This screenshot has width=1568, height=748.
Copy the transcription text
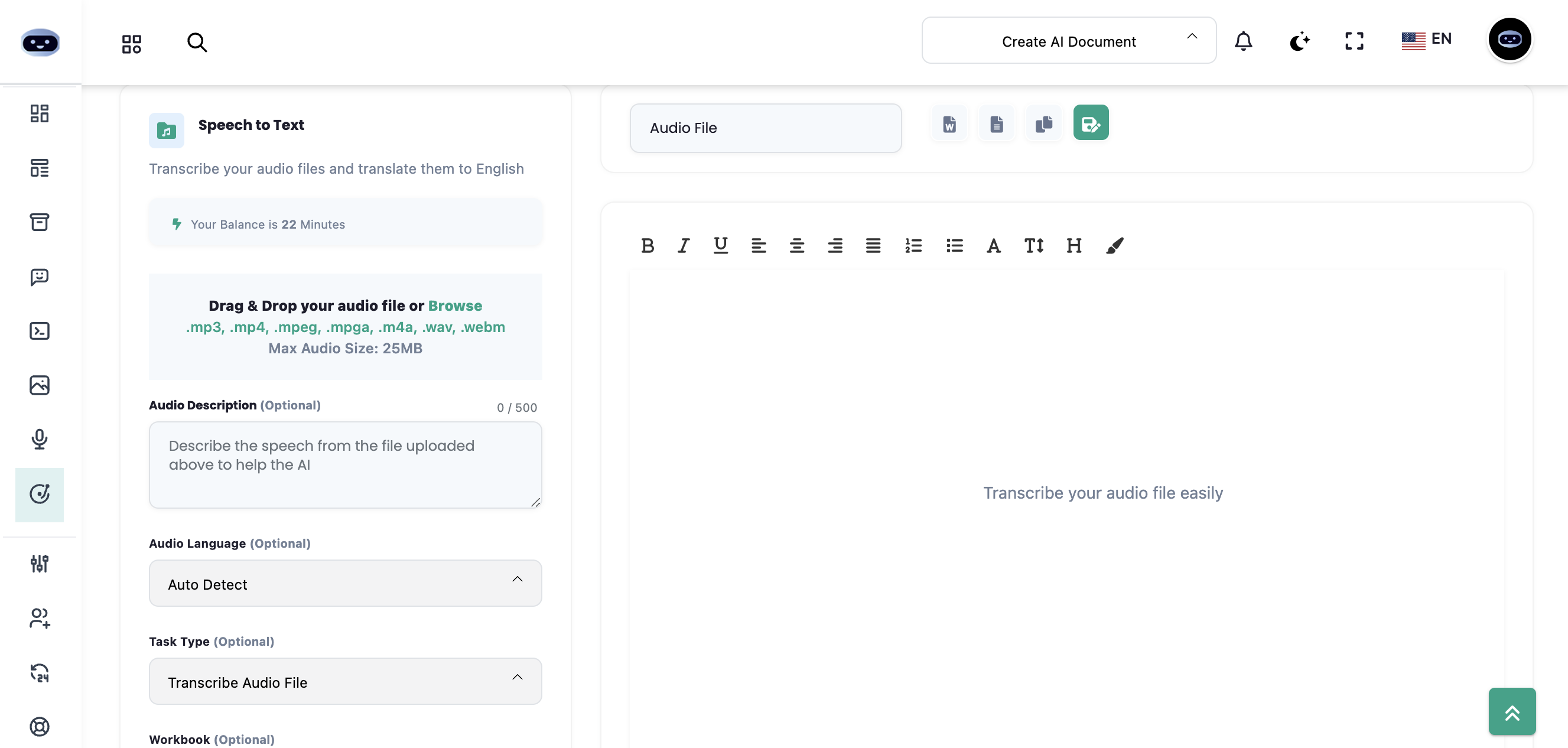pyautogui.click(x=1043, y=123)
